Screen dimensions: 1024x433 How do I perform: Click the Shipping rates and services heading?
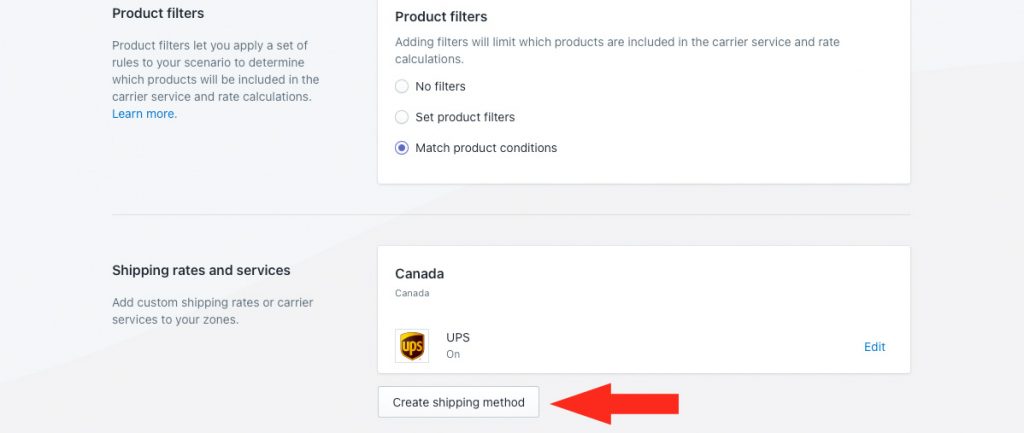(201, 270)
